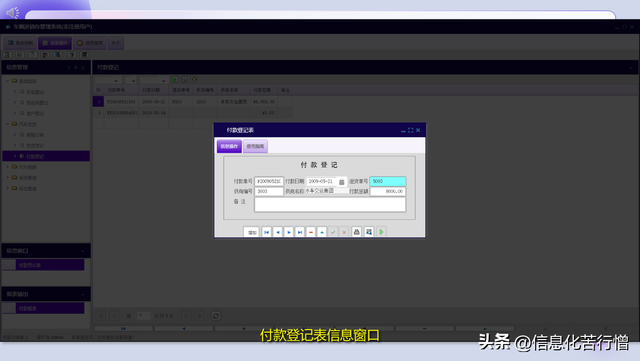Click the 付款金额 field showing 8000.00

(x=388, y=191)
